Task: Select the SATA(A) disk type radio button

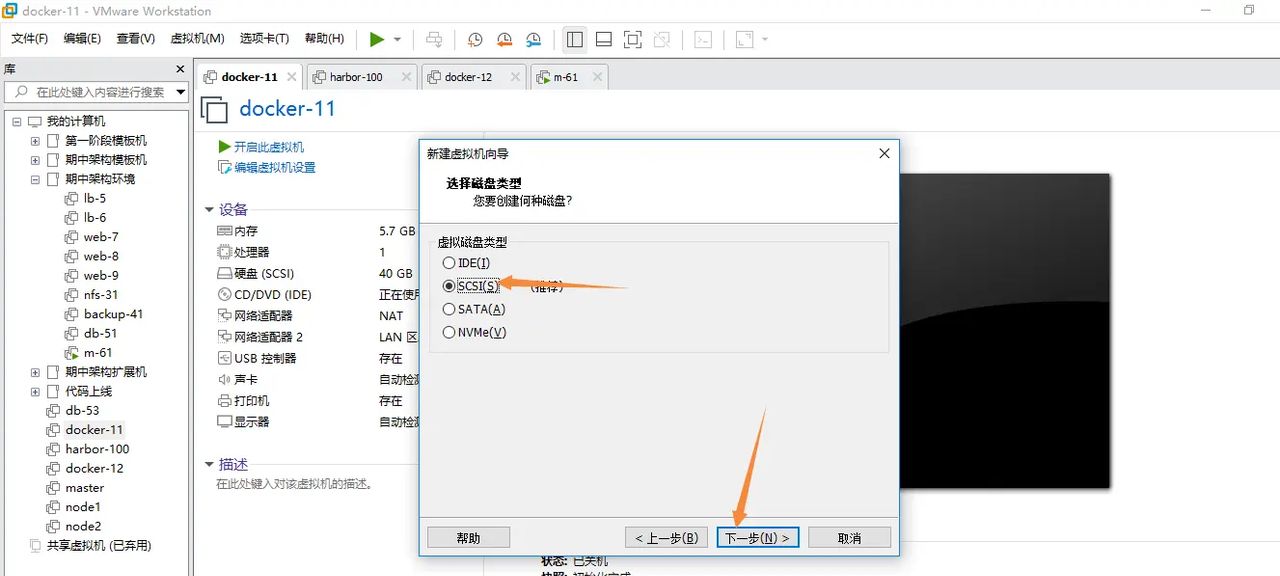Action: [x=448, y=309]
